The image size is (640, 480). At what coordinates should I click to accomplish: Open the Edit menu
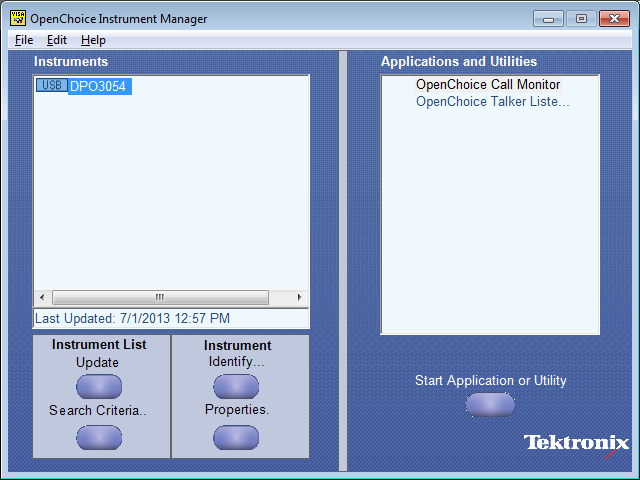coord(57,40)
